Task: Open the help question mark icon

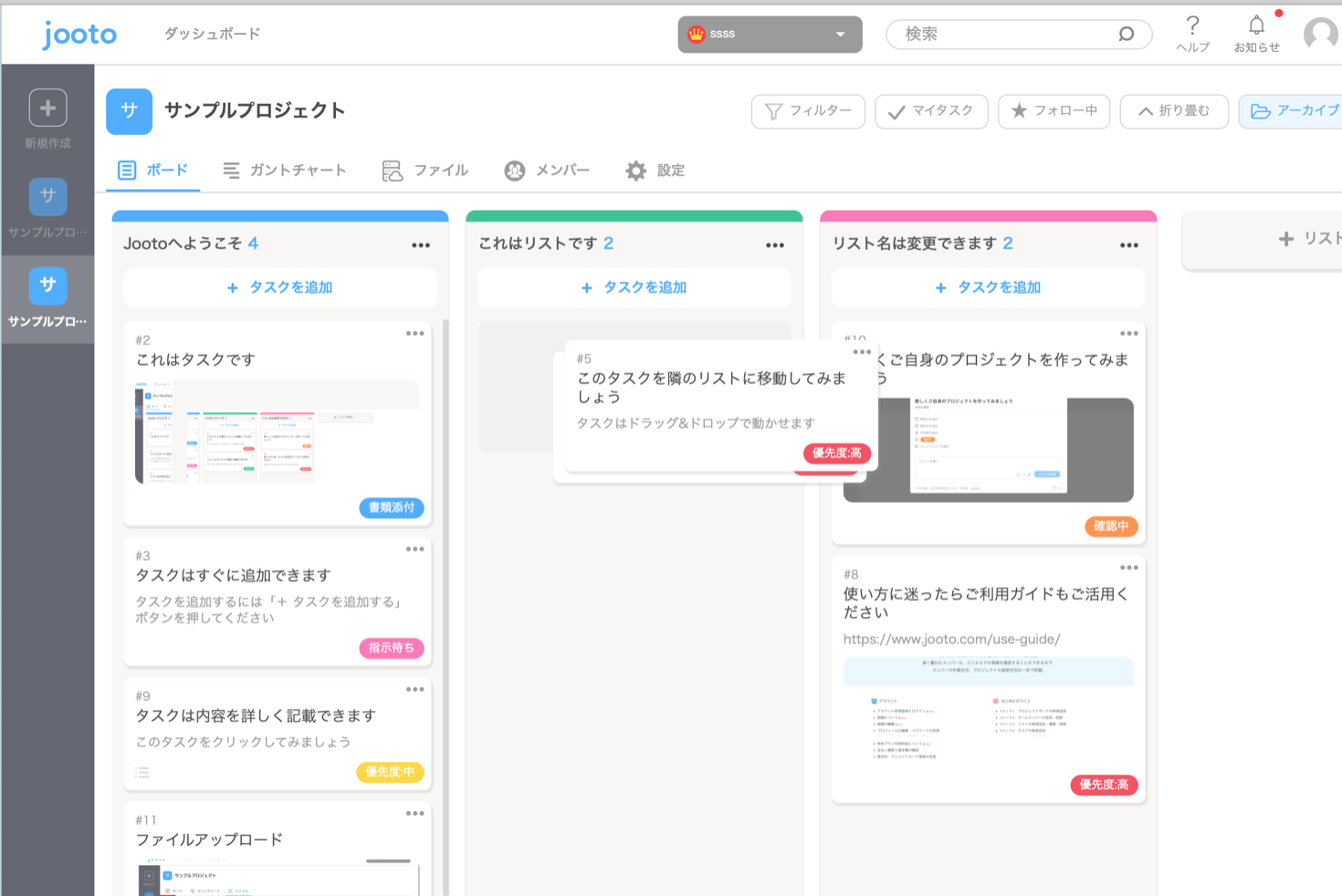Action: 1192,26
